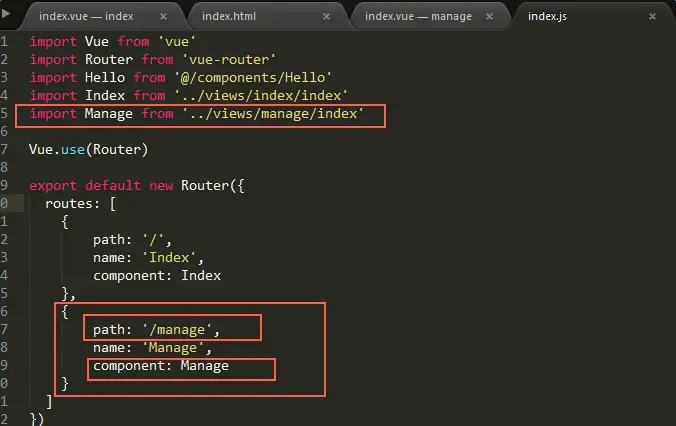
Task: Click 'vue' string on line 1
Action: [177, 42]
